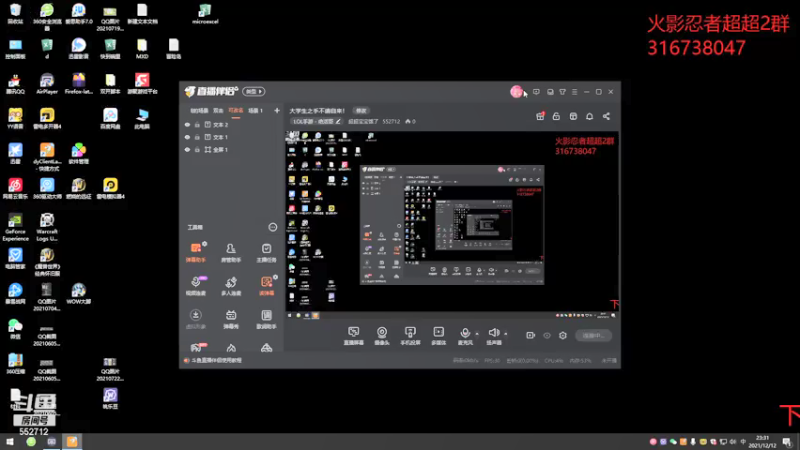Start 多人连麦 from the toolbox

(x=231, y=286)
